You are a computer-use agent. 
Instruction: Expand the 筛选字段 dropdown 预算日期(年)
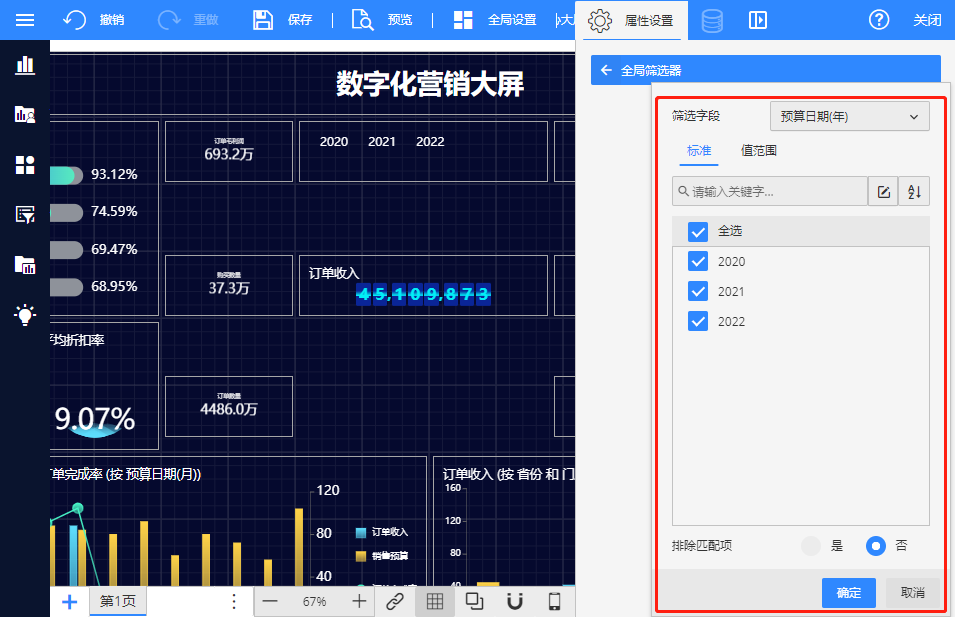(x=849, y=116)
